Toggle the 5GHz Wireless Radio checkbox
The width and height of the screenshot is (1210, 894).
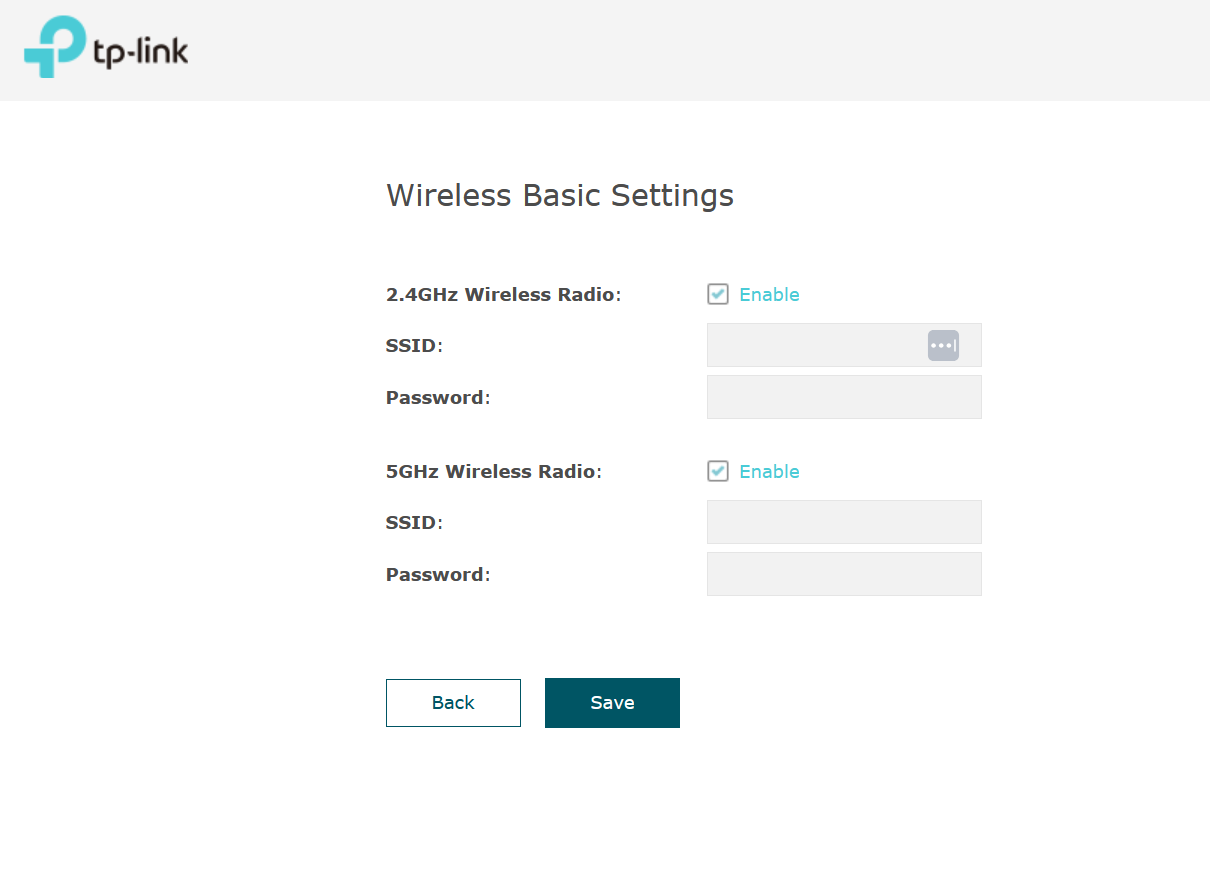718,471
